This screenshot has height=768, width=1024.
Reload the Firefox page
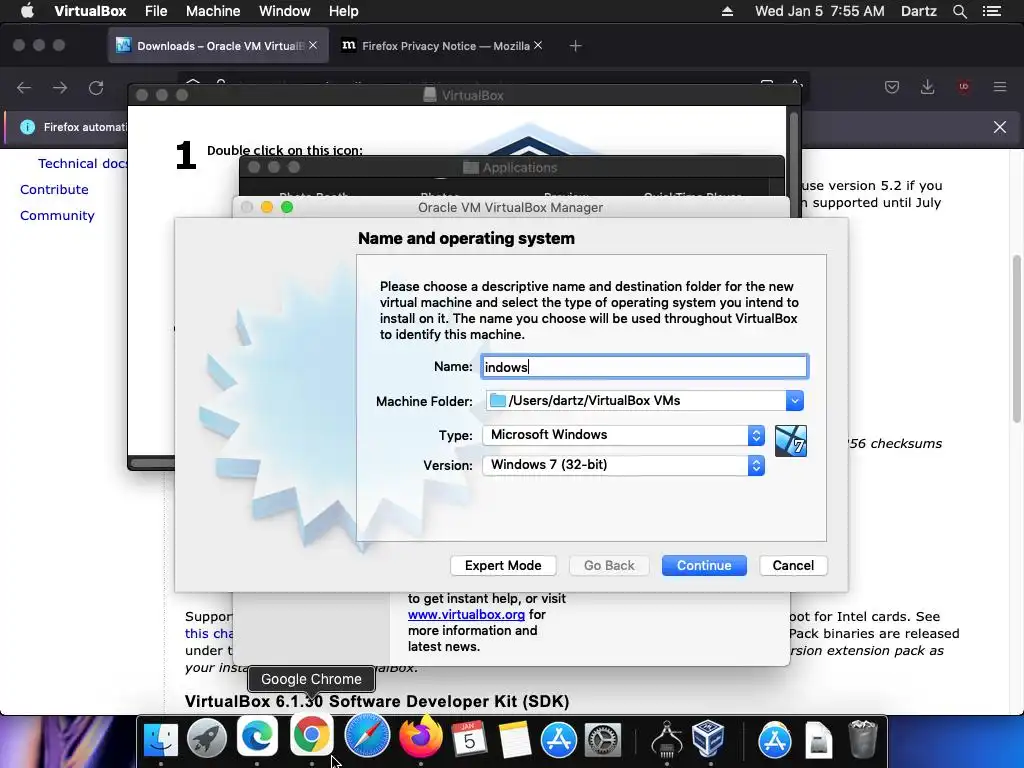[x=96, y=88]
